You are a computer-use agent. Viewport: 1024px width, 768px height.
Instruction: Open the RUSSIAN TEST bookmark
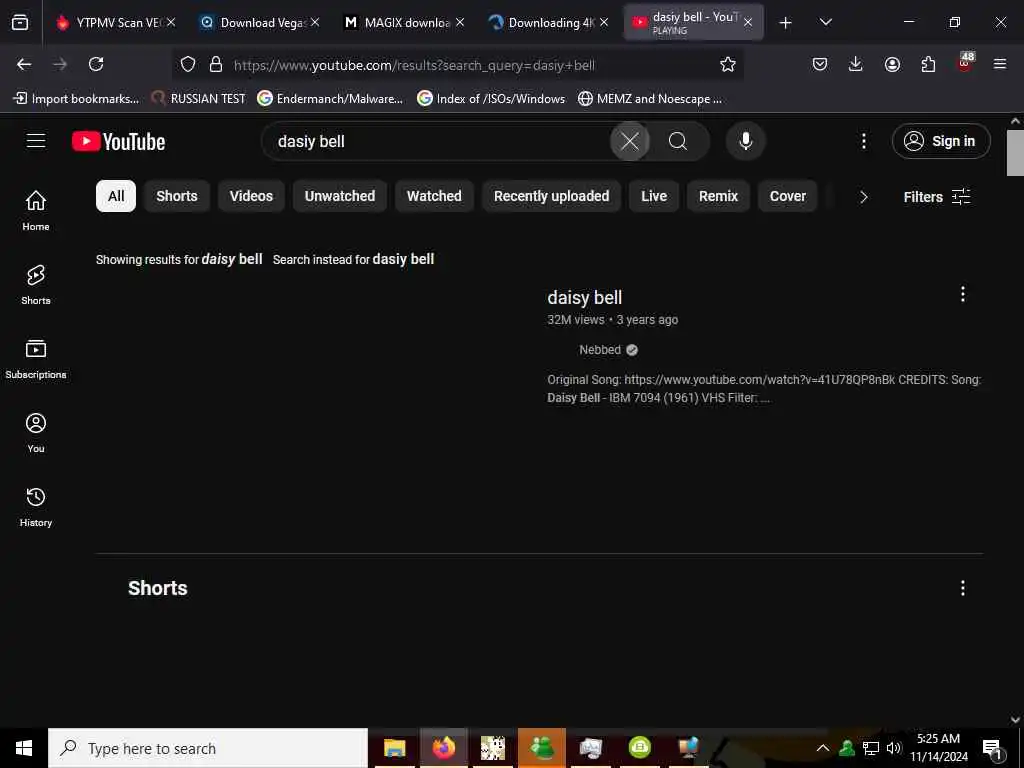(x=199, y=99)
